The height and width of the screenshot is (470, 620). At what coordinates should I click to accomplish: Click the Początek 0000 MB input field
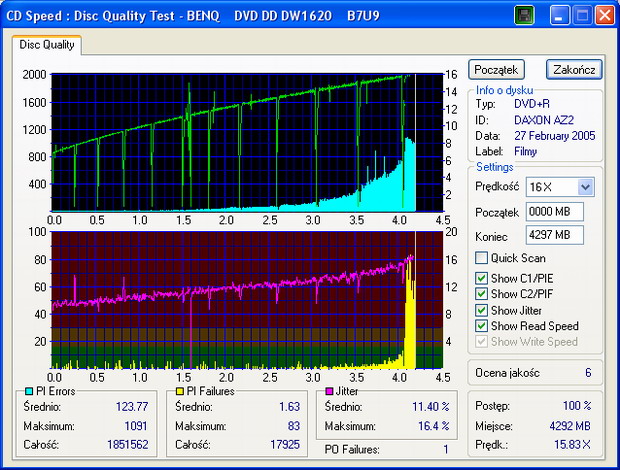click(x=554, y=212)
